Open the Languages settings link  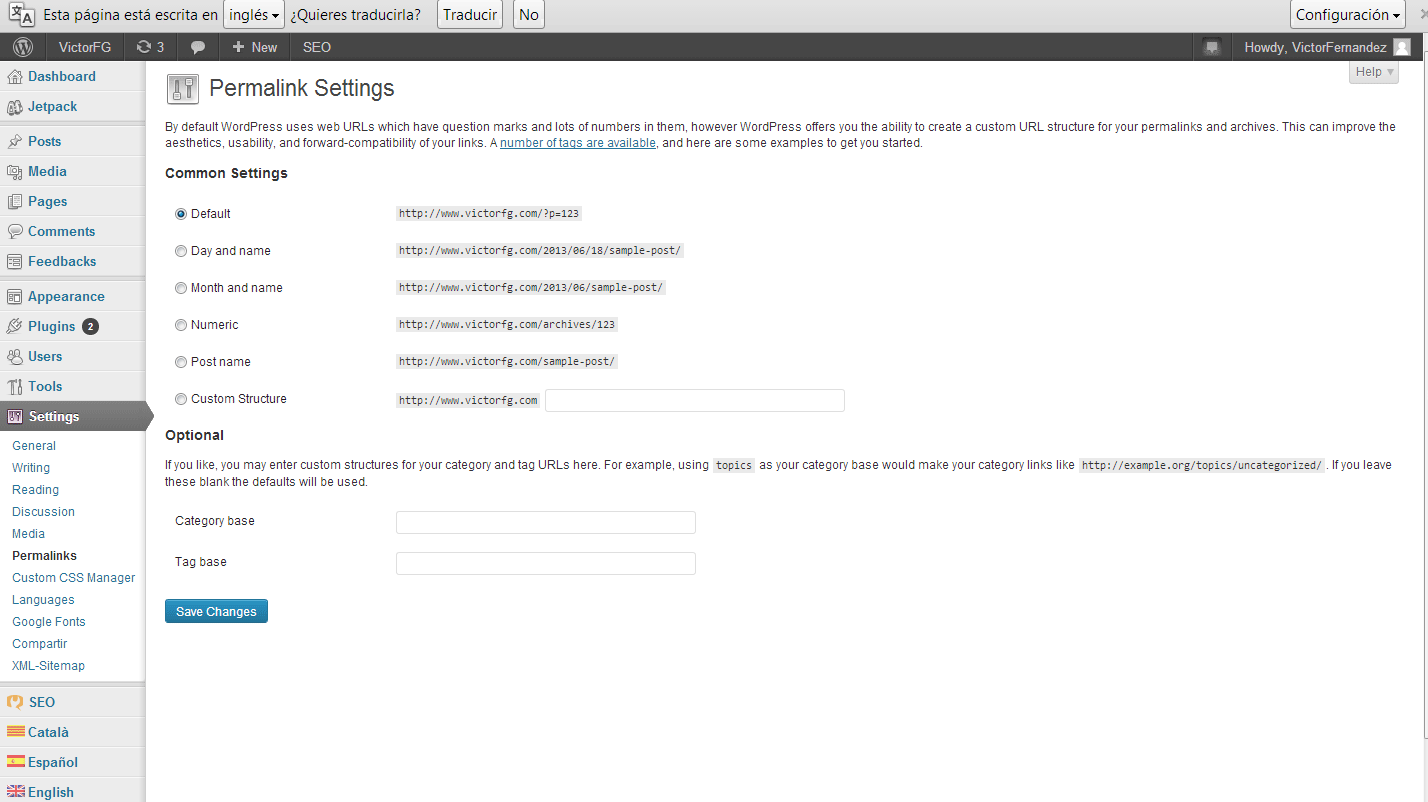tap(43, 600)
